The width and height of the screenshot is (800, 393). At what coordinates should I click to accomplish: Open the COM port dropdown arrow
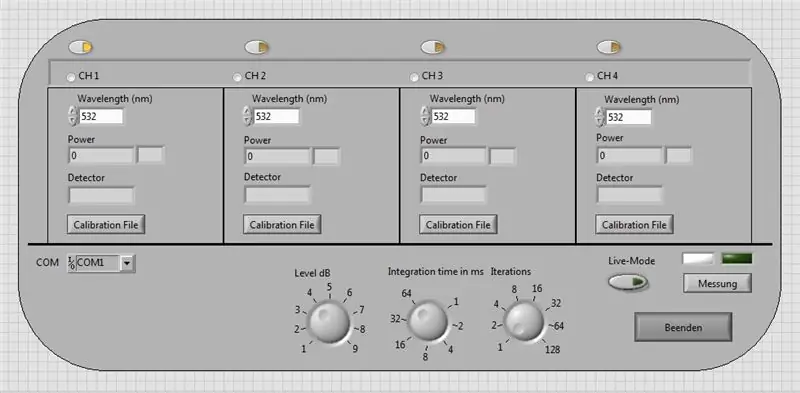point(127,263)
